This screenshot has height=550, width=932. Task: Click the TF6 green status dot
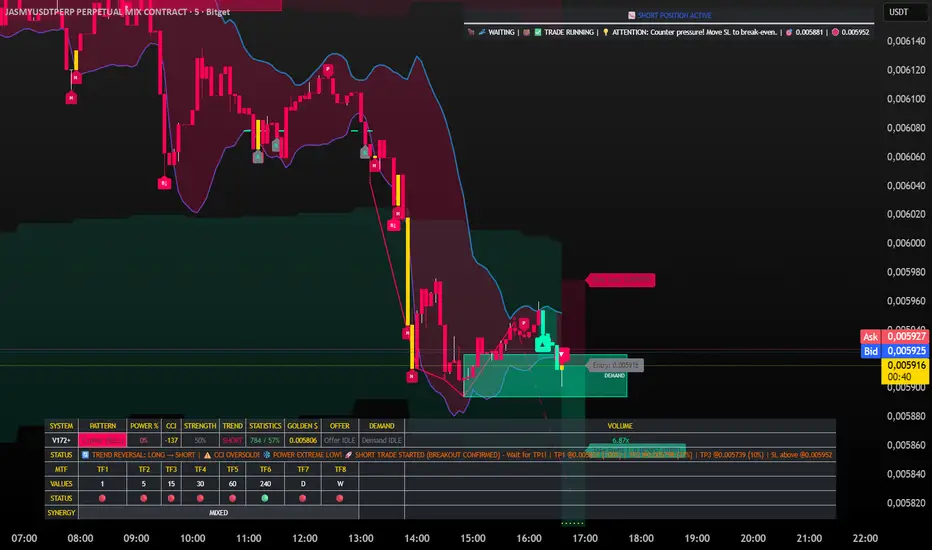point(265,498)
